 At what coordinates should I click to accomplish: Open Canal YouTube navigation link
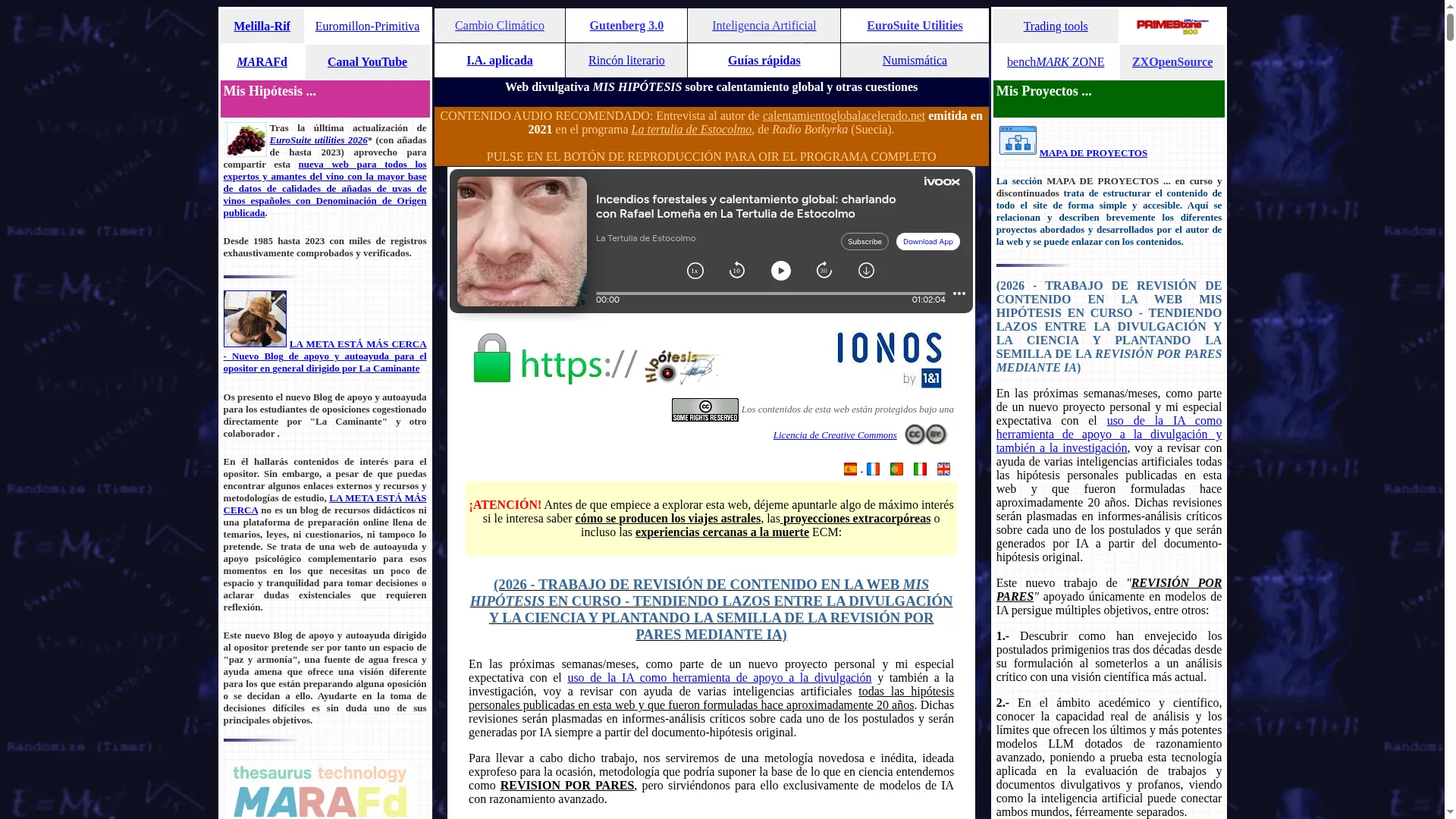(367, 61)
